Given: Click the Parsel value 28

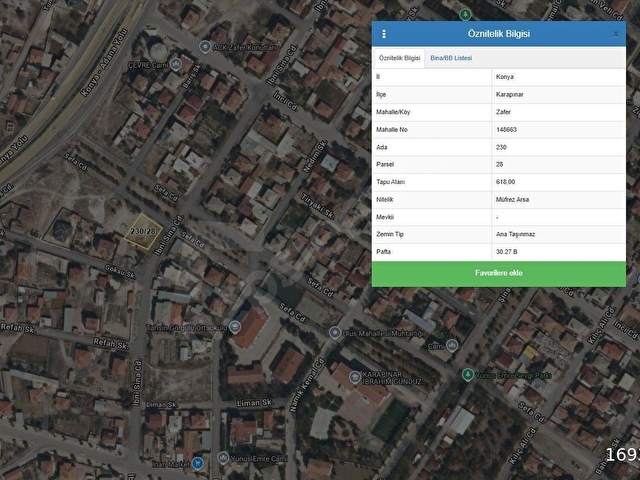Looking at the screenshot, I should click(x=500, y=164).
